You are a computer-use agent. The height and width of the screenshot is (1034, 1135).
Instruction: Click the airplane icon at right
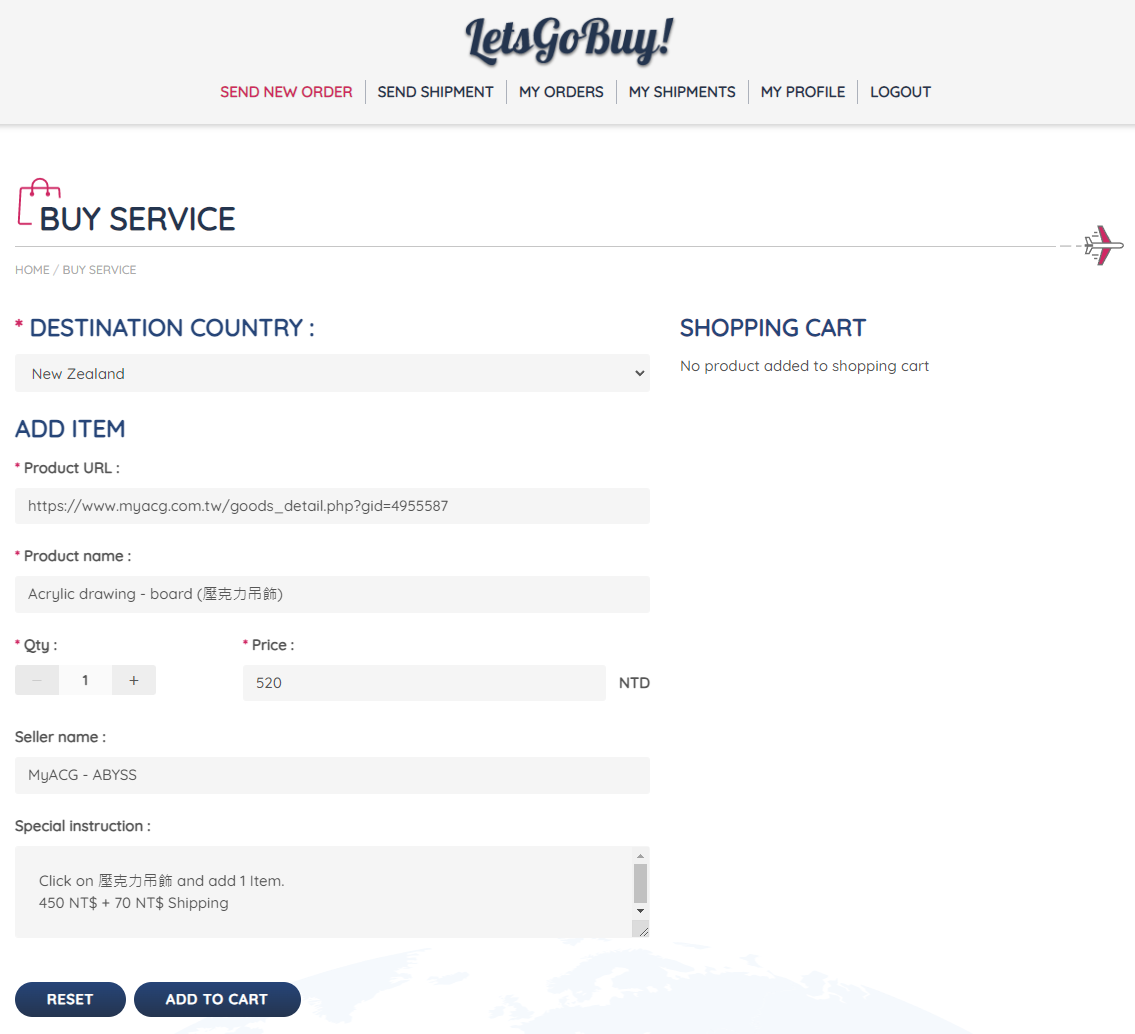1102,245
